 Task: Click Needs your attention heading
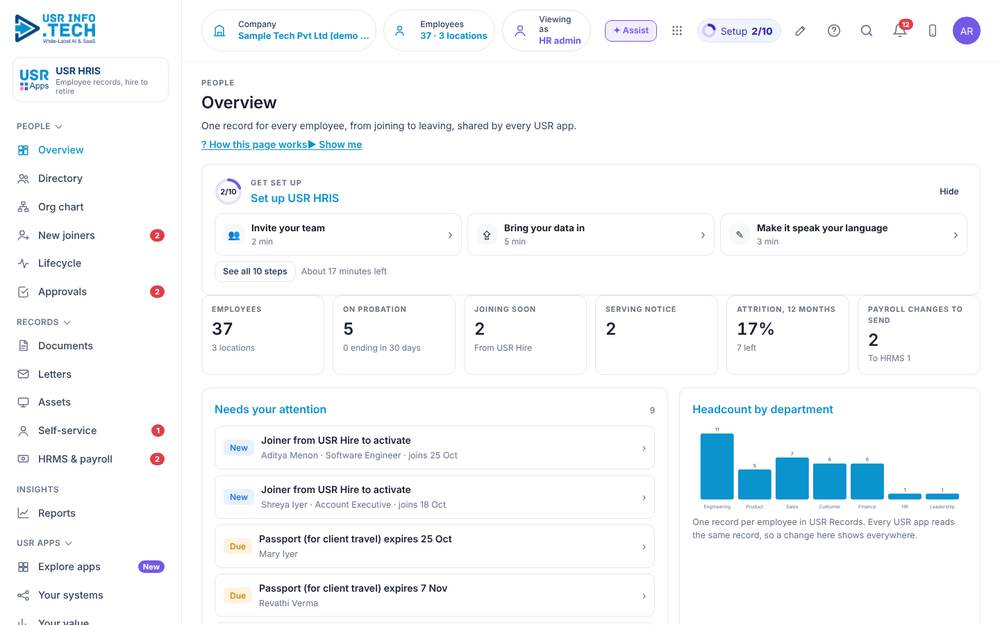point(270,409)
